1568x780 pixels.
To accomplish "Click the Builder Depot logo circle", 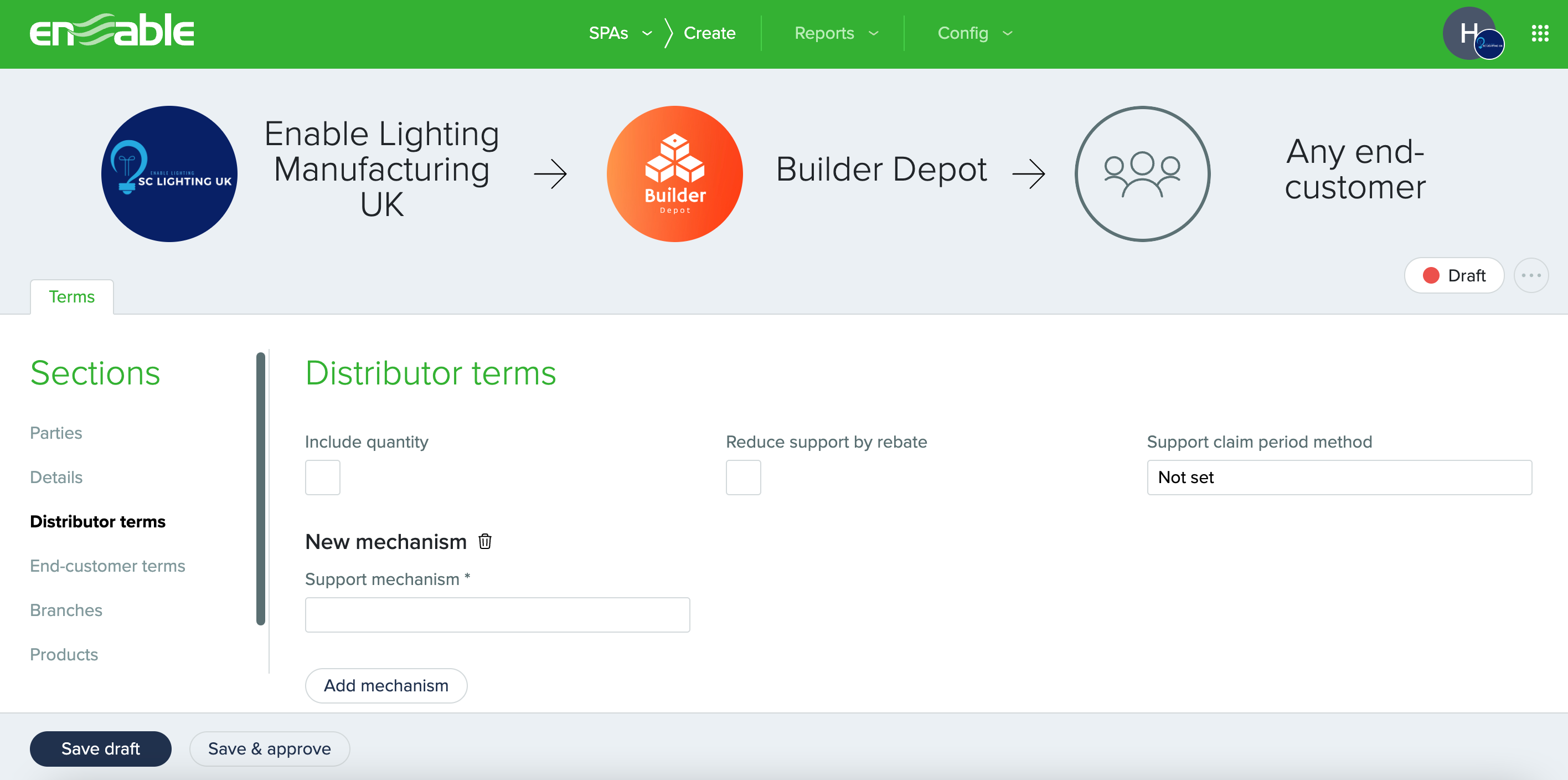I will [x=674, y=174].
